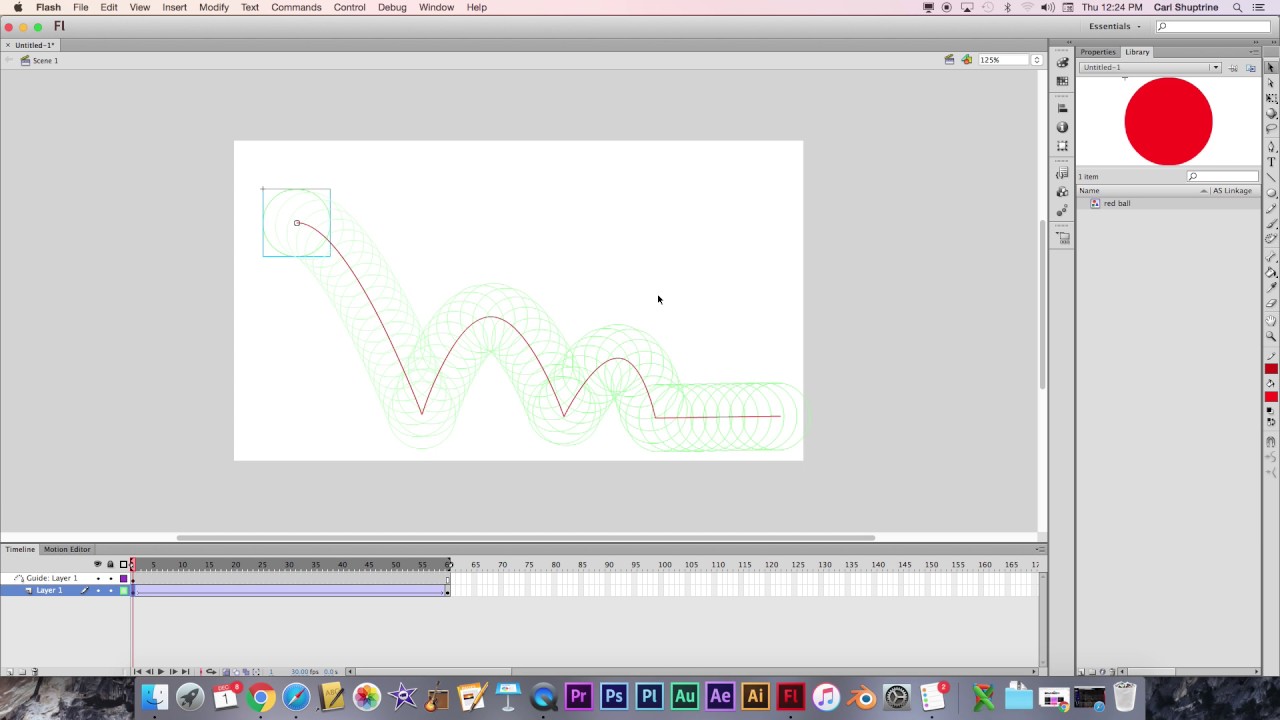The height and width of the screenshot is (720, 1280).
Task: Select the Line tool
Action: click(x=1271, y=178)
